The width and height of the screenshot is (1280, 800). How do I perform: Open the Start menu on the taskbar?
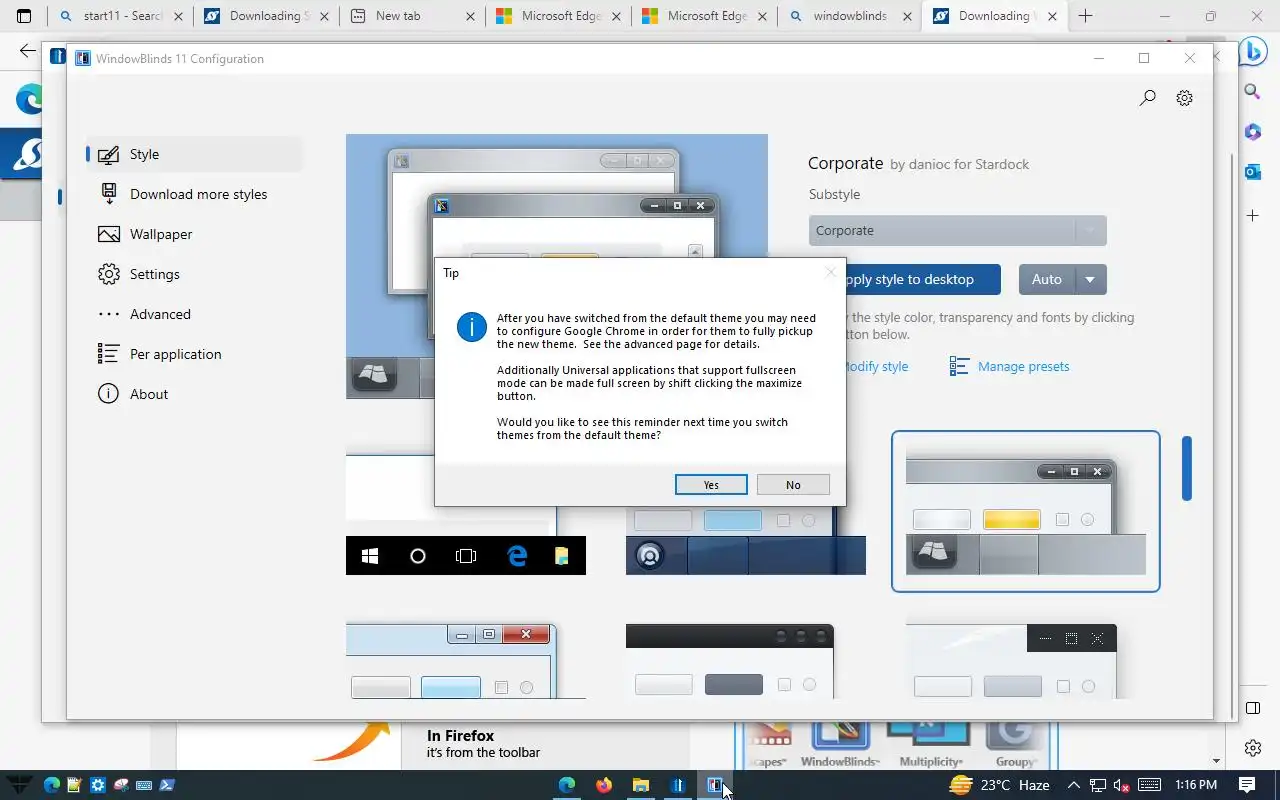[x=19, y=785]
